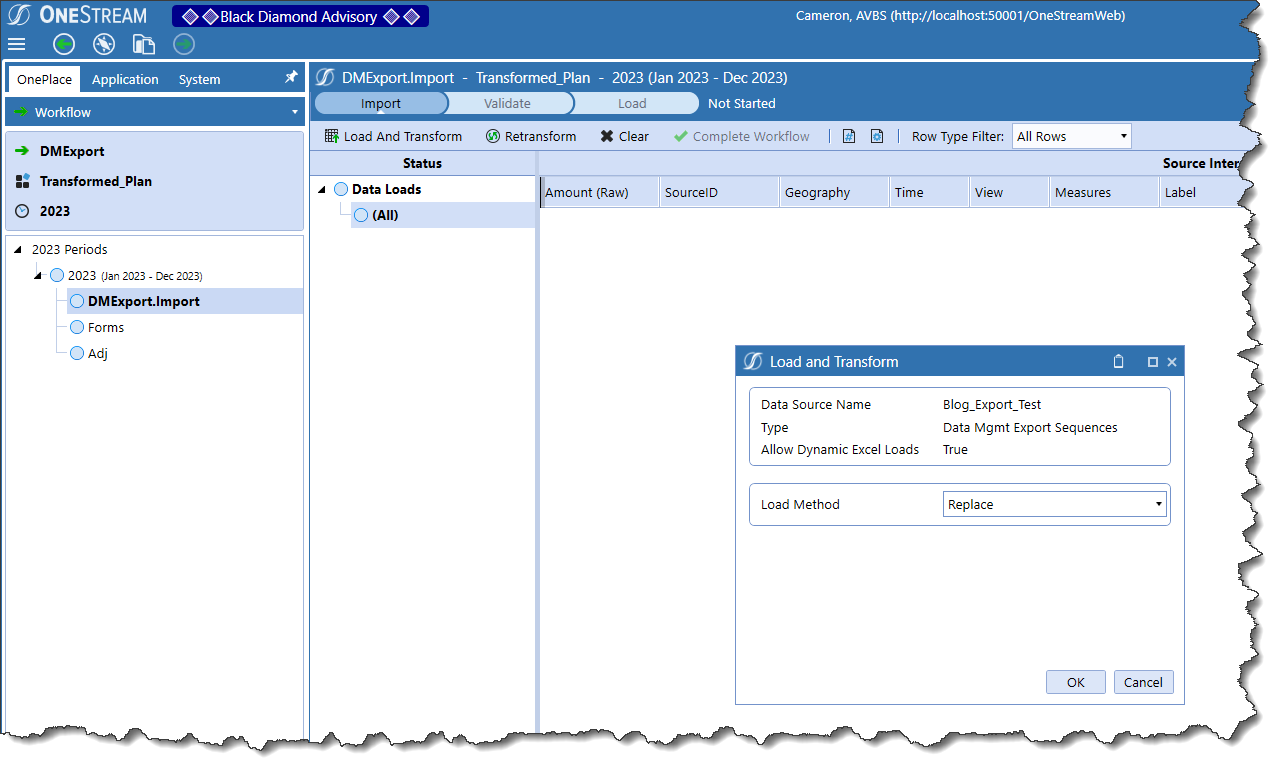The width and height of the screenshot is (1285, 770).
Task: Open the hamburger main menu
Action: pos(17,44)
